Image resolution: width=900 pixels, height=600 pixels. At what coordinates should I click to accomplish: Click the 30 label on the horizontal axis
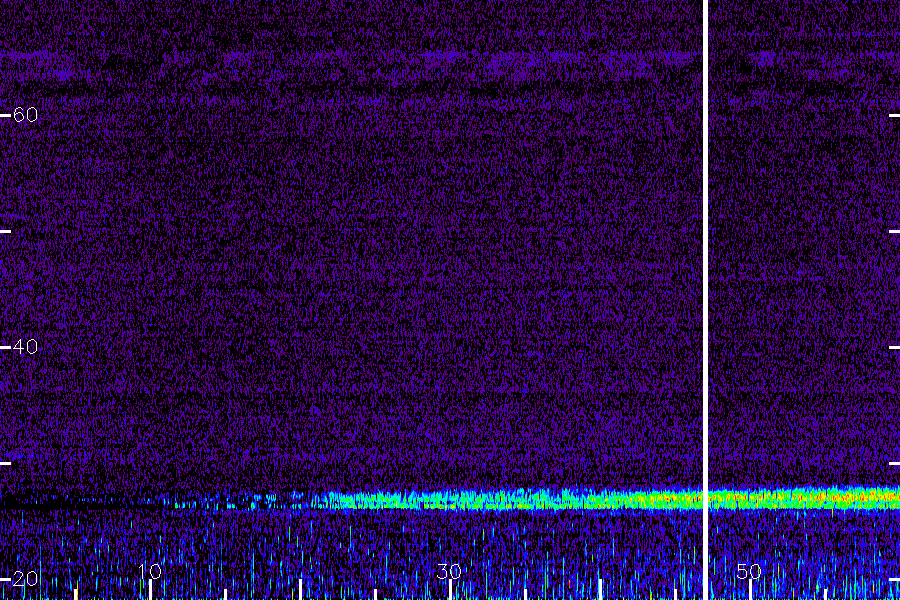449,571
